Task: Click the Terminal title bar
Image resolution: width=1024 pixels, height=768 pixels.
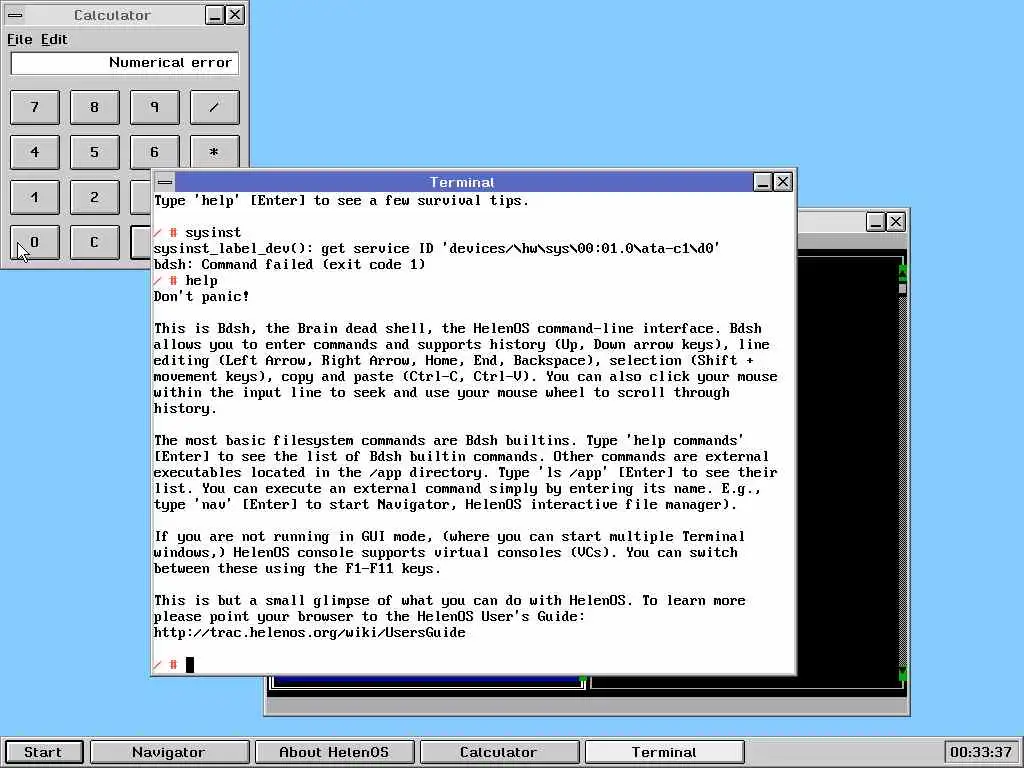Action: 464,182
